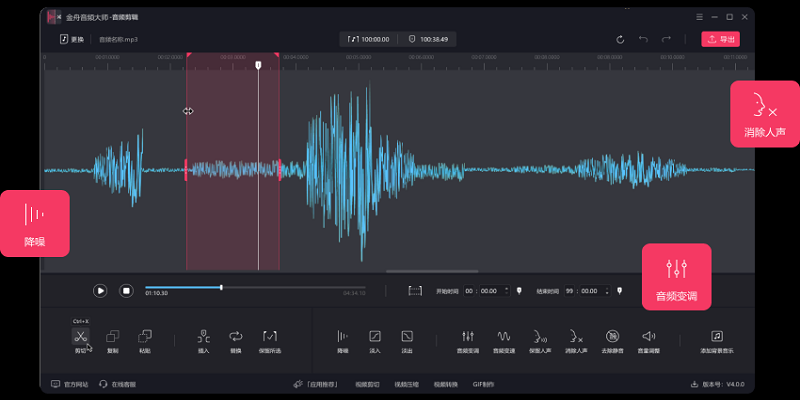The height and width of the screenshot is (400, 800).
Task: Select the Cut (剪切) scissors tool
Action: (80, 337)
